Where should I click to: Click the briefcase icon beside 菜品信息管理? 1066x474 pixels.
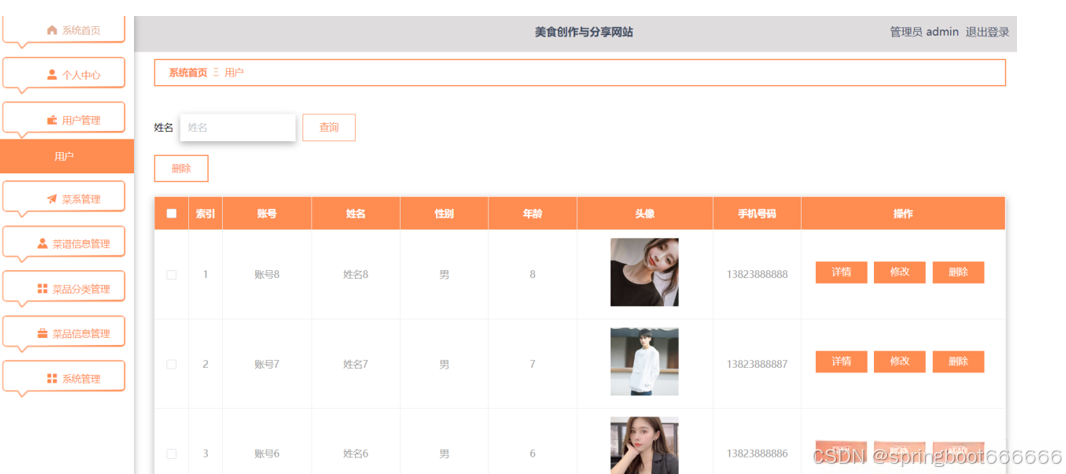pos(42,333)
